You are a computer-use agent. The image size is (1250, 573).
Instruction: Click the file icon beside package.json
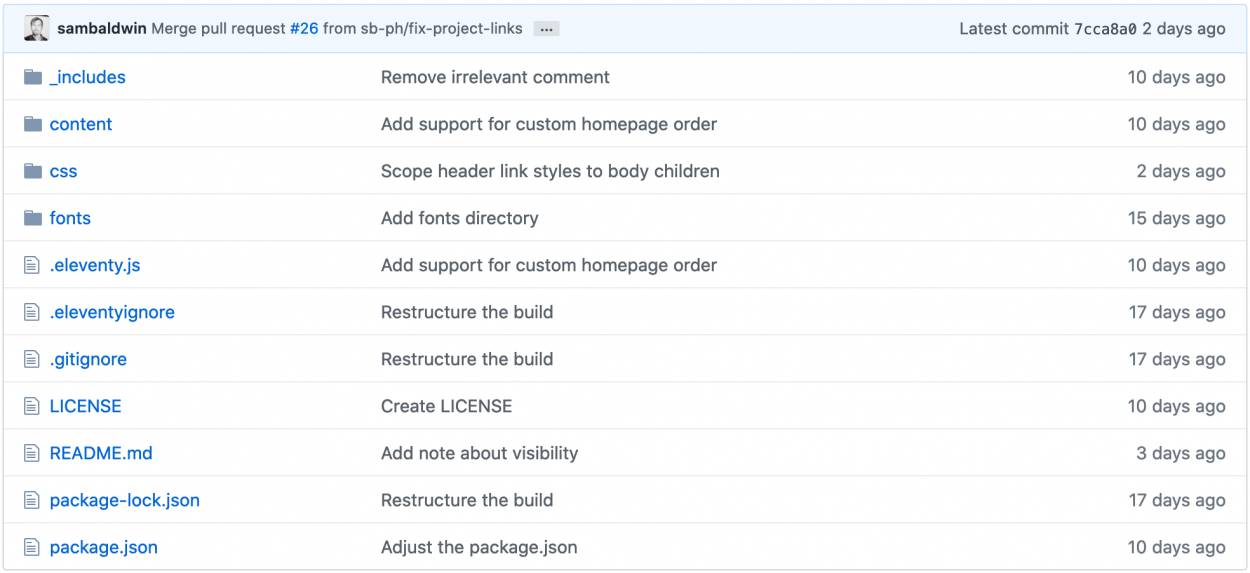(32, 547)
